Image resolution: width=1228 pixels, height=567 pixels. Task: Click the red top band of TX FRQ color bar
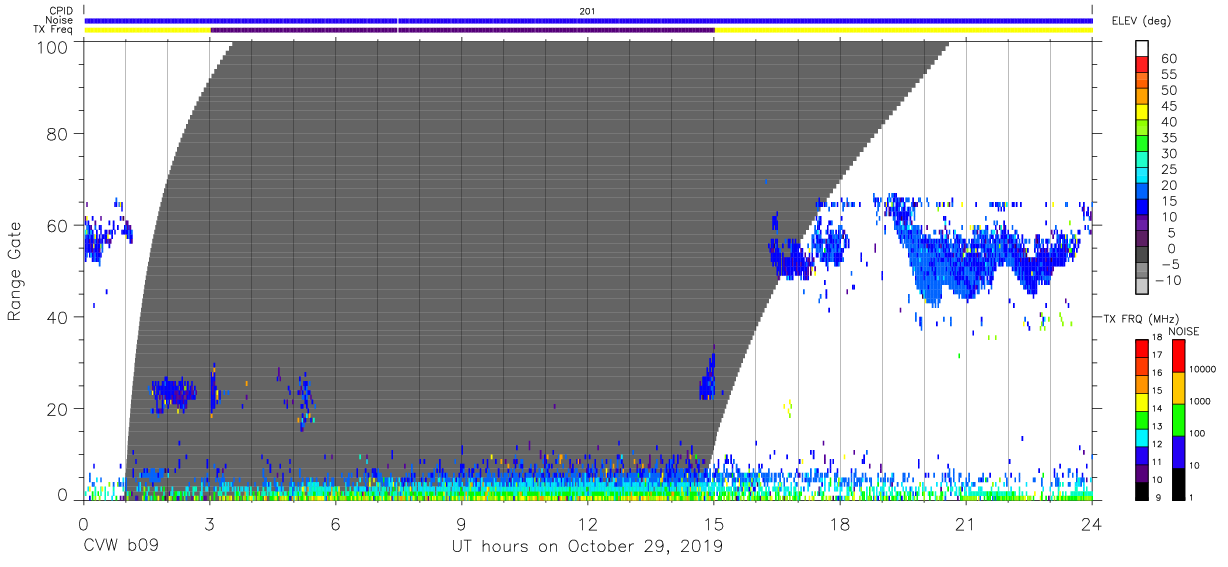coord(1142,348)
